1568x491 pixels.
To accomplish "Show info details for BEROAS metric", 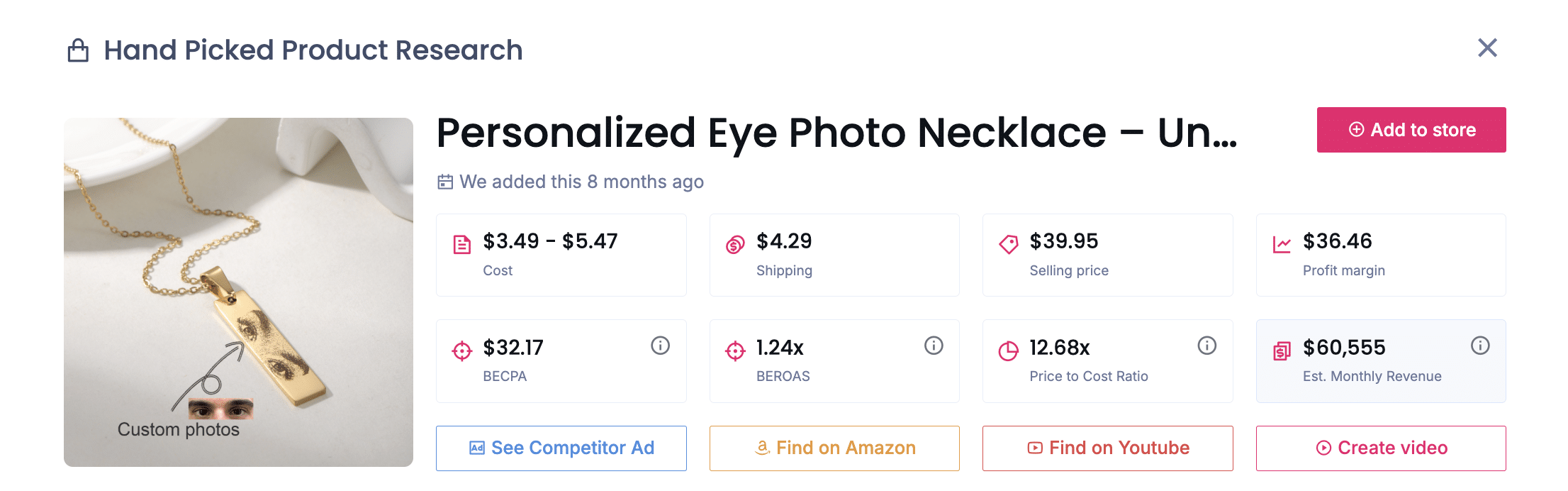I will pyautogui.click(x=934, y=347).
